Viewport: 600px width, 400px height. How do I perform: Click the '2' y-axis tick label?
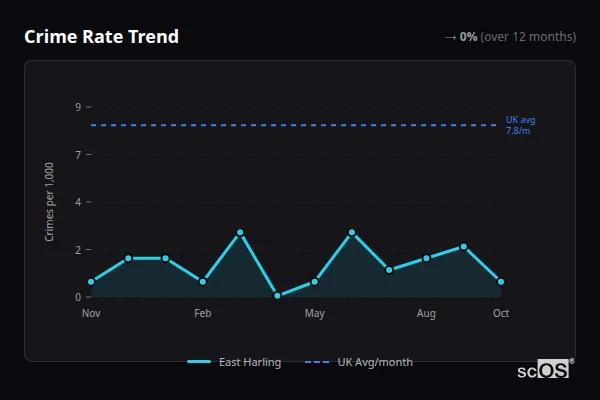(78, 250)
